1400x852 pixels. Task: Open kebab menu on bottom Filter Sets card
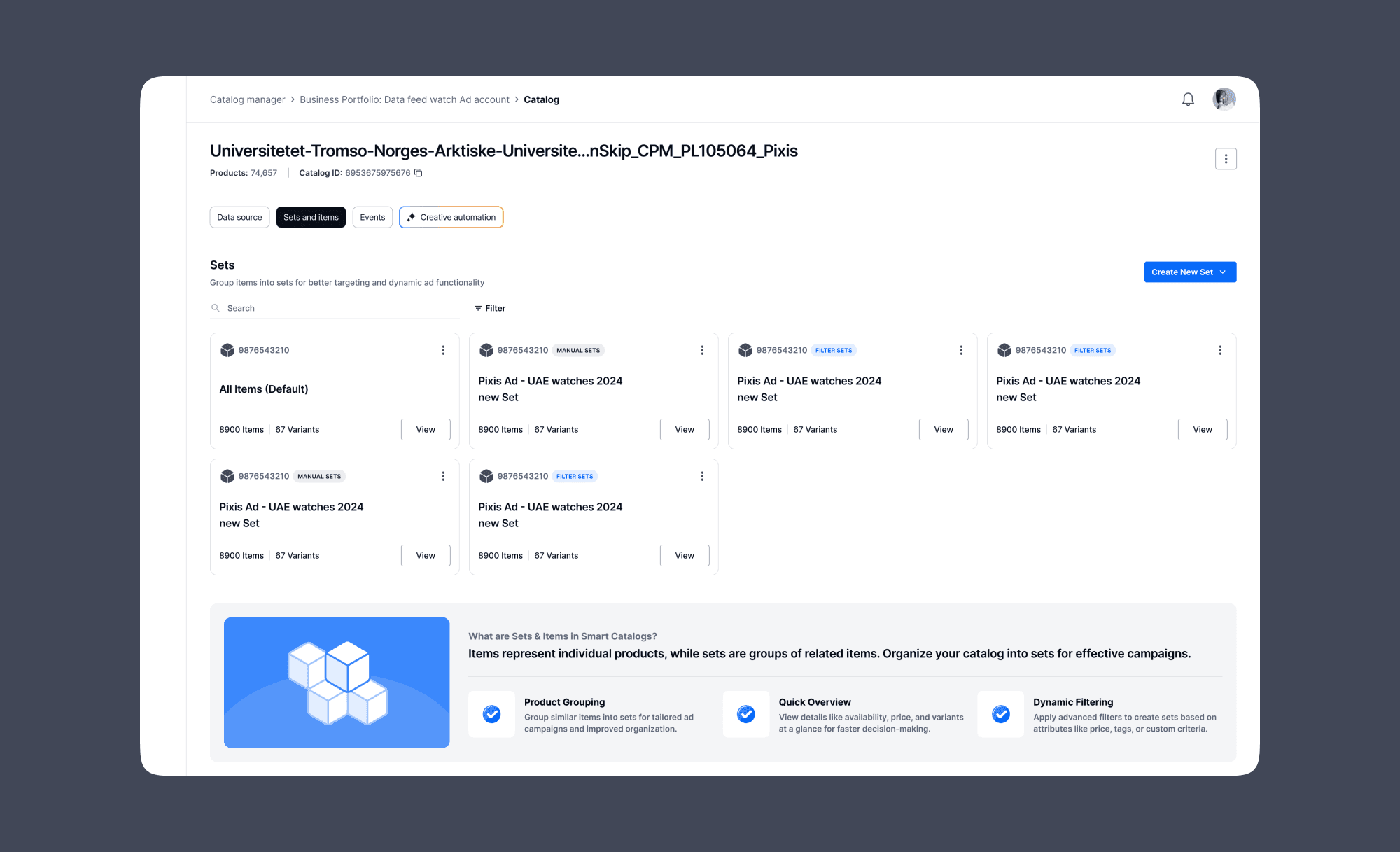pyautogui.click(x=702, y=476)
